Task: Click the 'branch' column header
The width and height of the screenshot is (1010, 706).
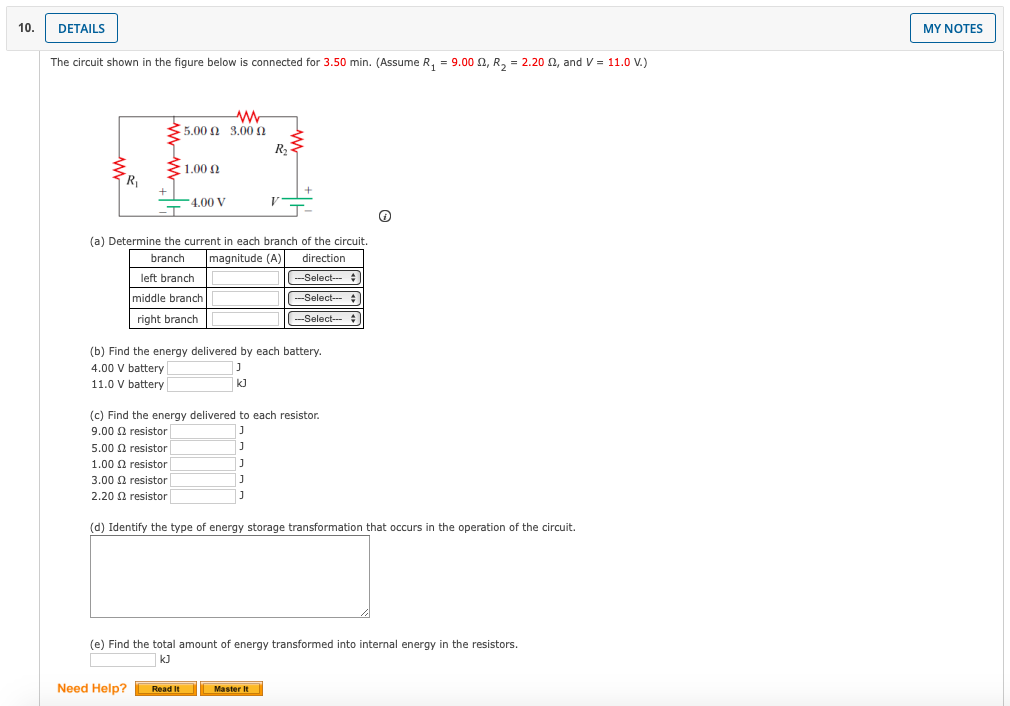Action: [167, 258]
